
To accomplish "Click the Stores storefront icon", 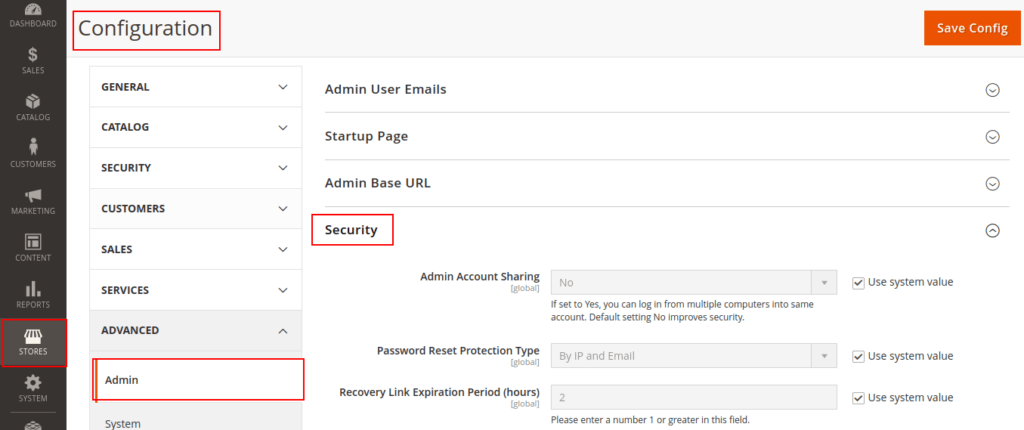I will pyautogui.click(x=33, y=337).
